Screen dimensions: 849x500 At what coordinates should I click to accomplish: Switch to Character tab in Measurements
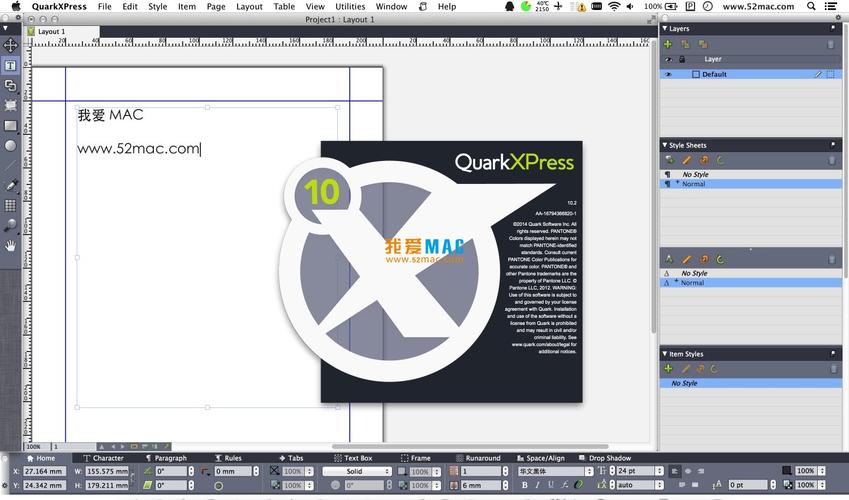[x=103, y=458]
